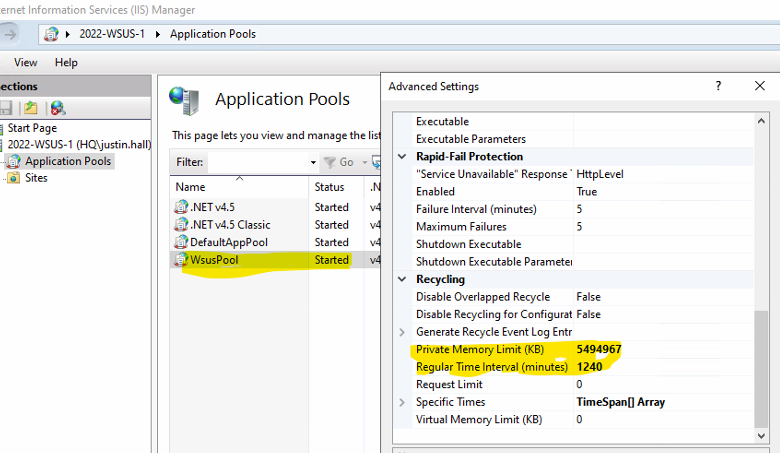Screen dimensions: 780x453
Task: Click Disable Overlapped Recycle False value
Action: pyautogui.click(x=588, y=297)
